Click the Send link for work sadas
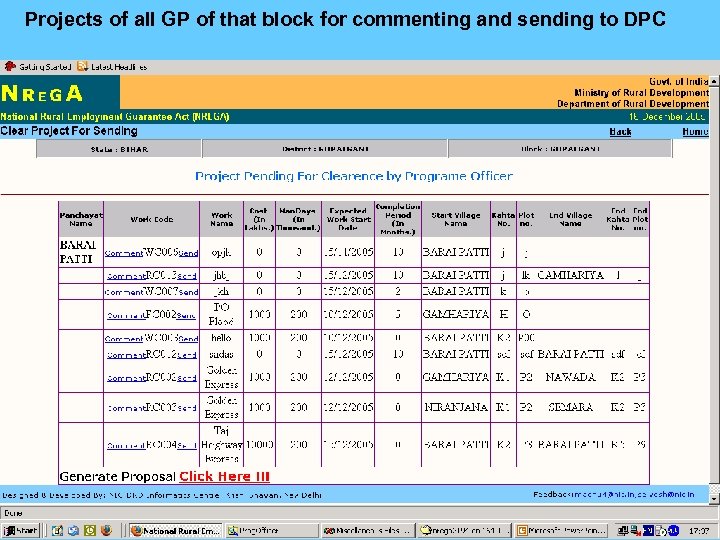This screenshot has width=720, height=540. [186, 355]
